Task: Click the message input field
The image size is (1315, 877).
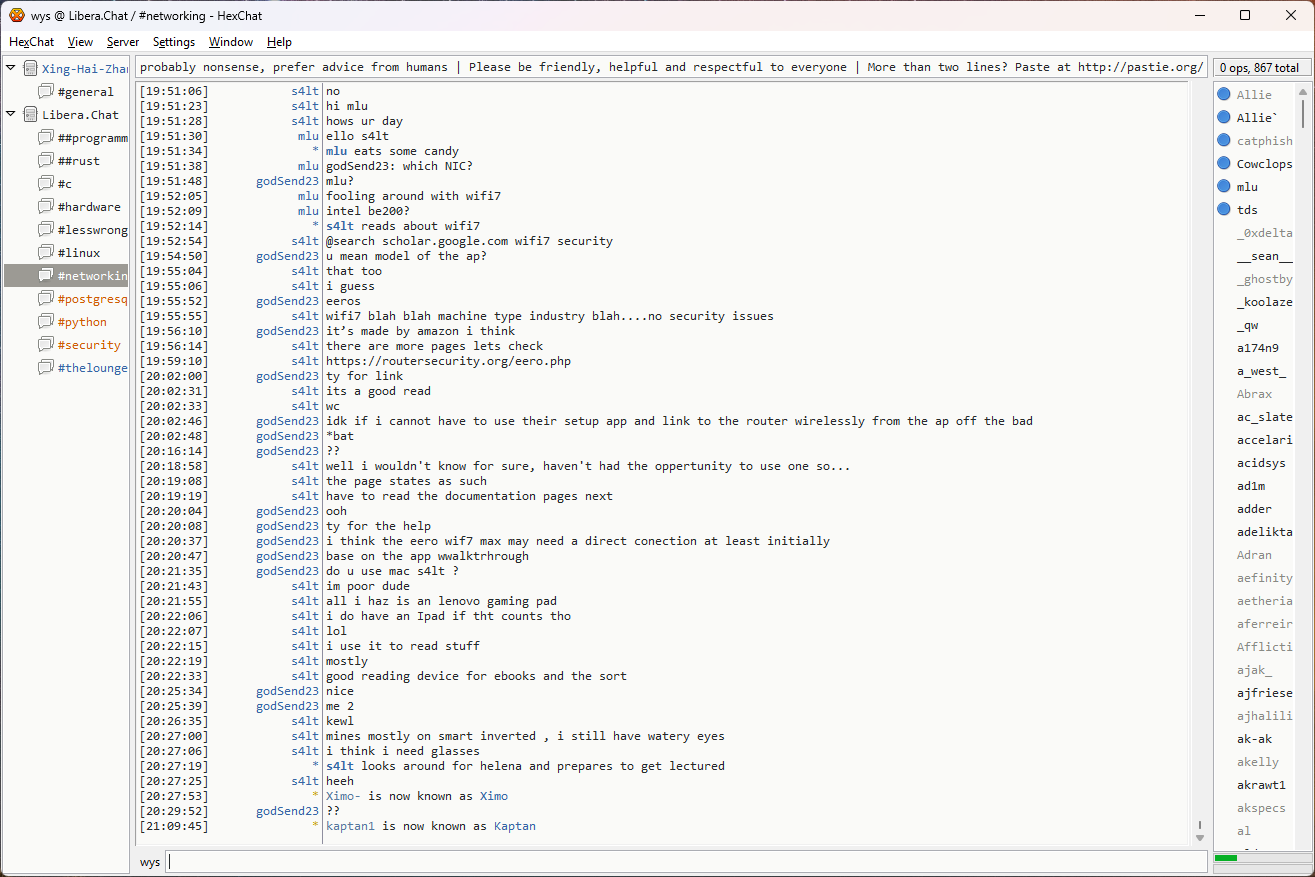Action: point(686,862)
